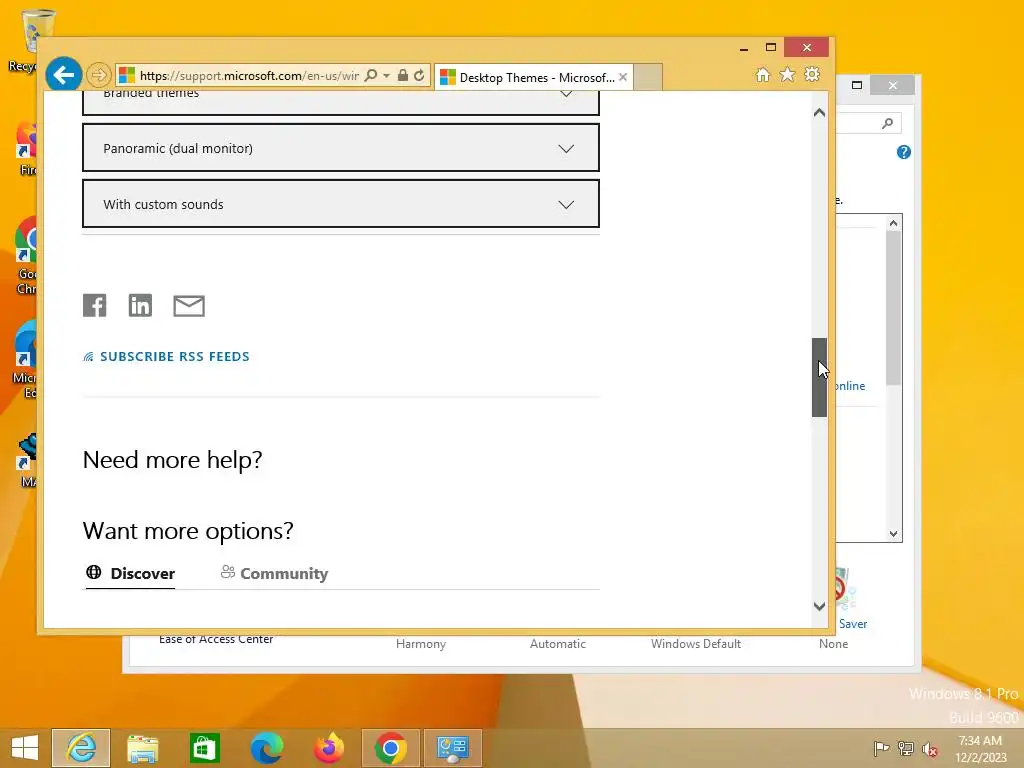
Task: Click the Want more options? heading
Action: click(x=188, y=530)
